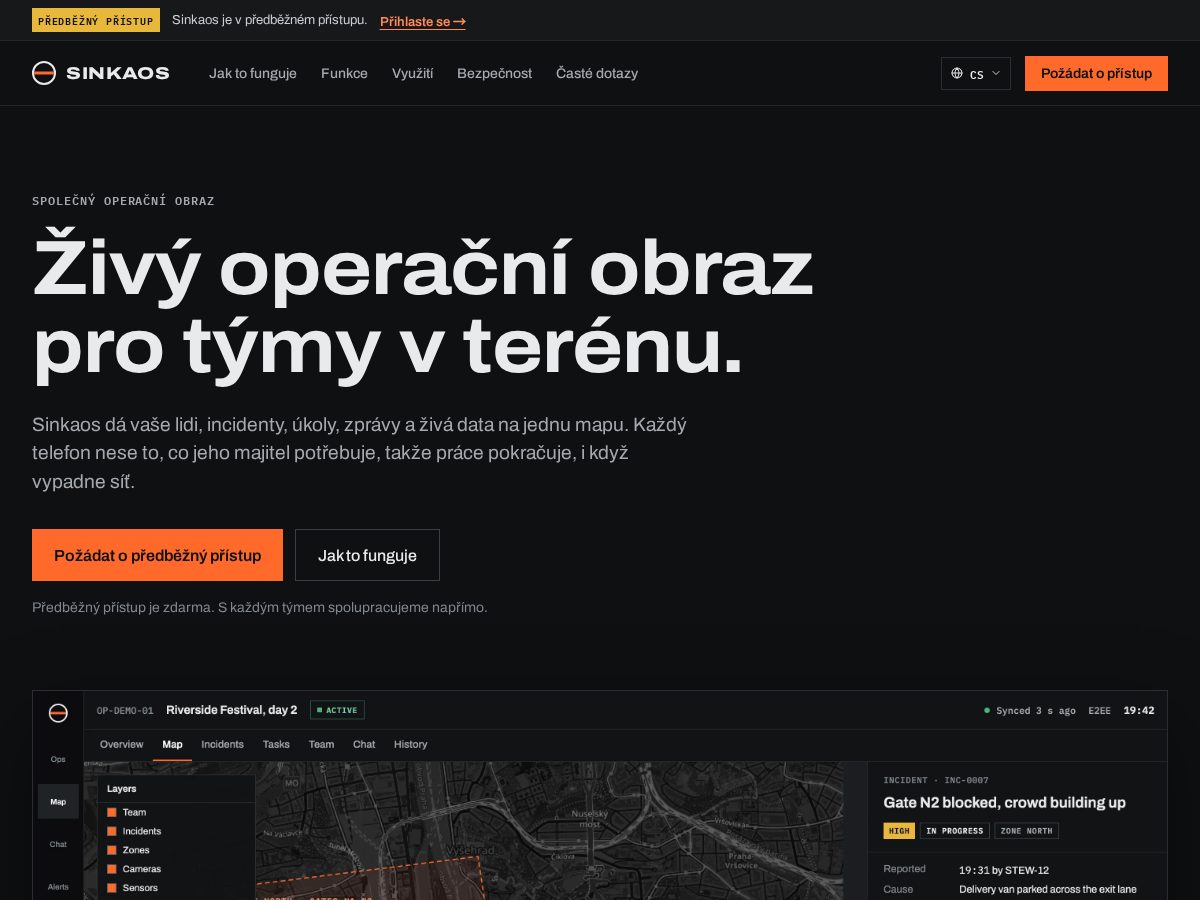Image resolution: width=1200 pixels, height=900 pixels.
Task: Toggle the Cameras layer checkbox
Action: [112, 869]
